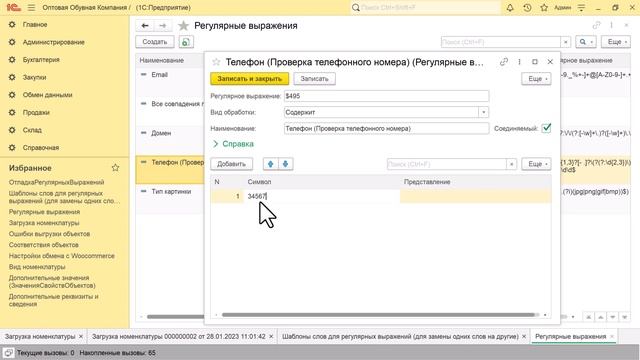Close the Загрузка номенклатуры tab
Image resolution: width=640 pixels, height=360 pixels.
81,336
